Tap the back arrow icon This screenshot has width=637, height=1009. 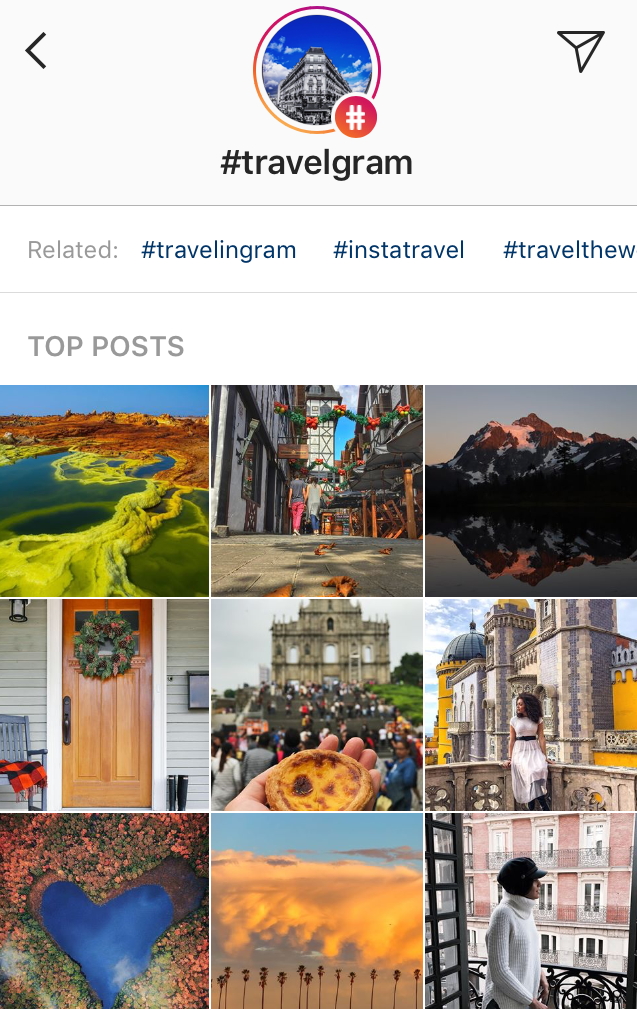pos(36,50)
